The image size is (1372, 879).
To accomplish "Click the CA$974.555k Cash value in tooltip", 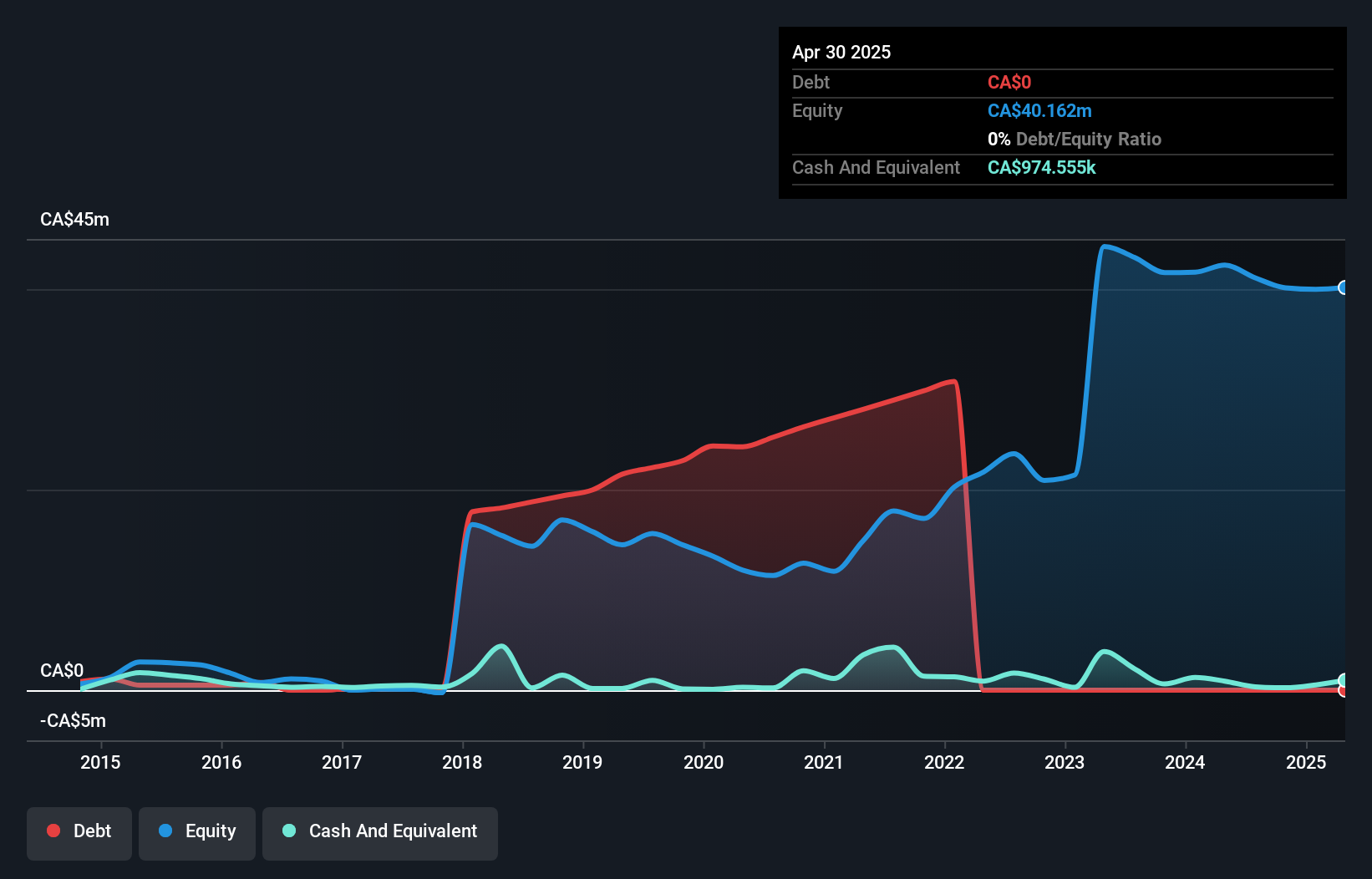I will click(1042, 167).
